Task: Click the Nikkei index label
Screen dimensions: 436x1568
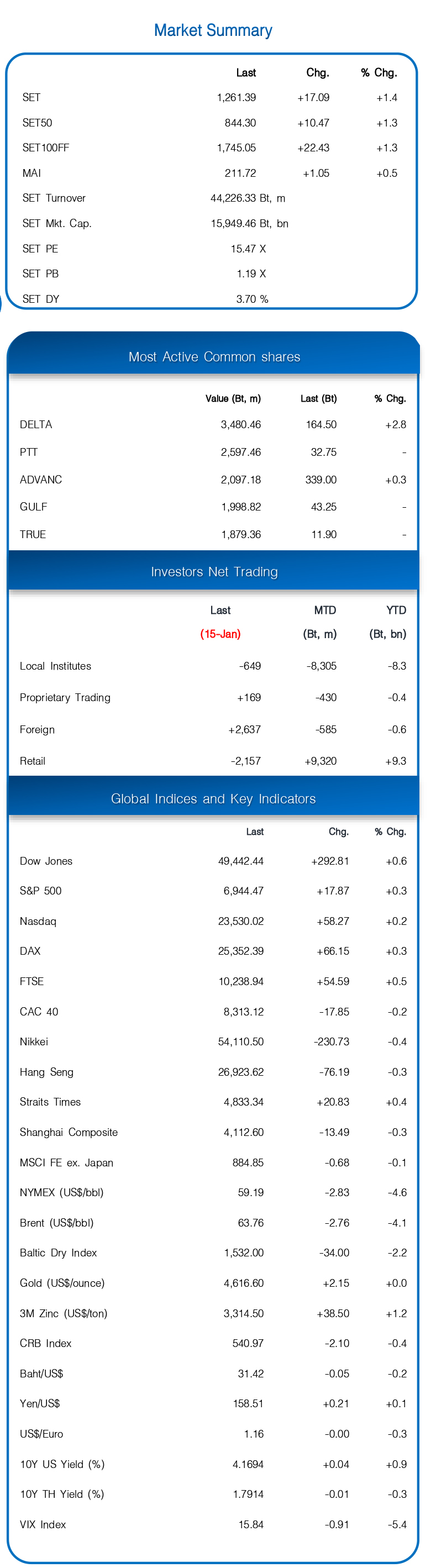Action: click(x=34, y=1041)
